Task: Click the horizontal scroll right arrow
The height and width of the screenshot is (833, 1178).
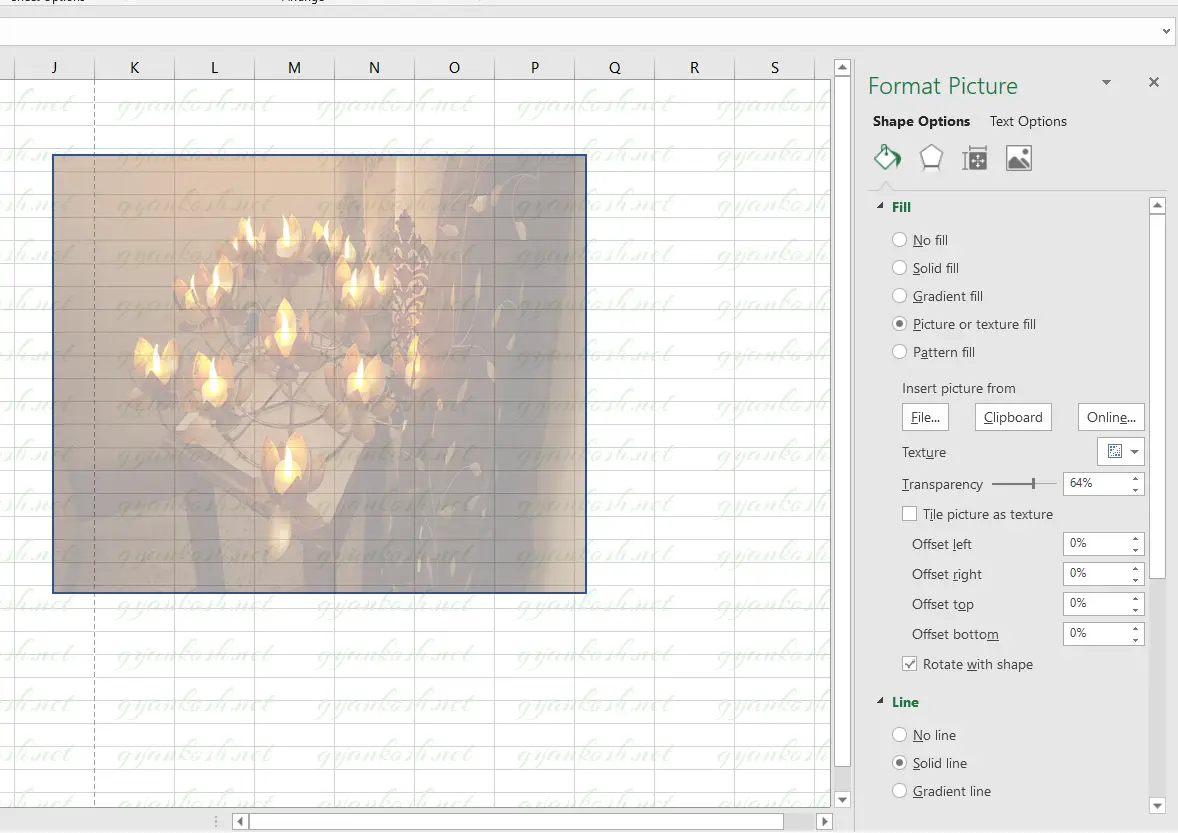Action: click(x=824, y=821)
